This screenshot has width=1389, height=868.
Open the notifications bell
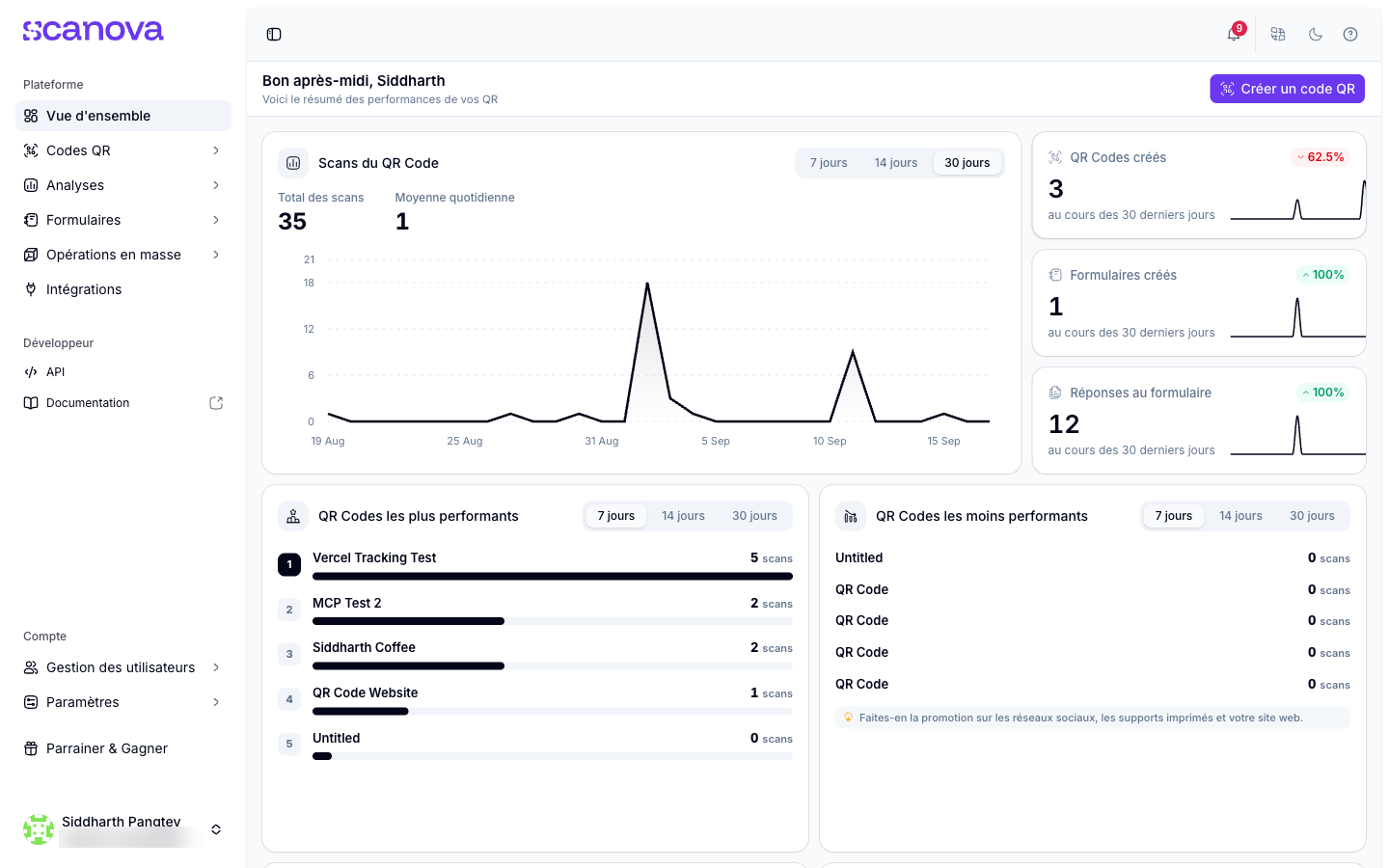(1234, 35)
